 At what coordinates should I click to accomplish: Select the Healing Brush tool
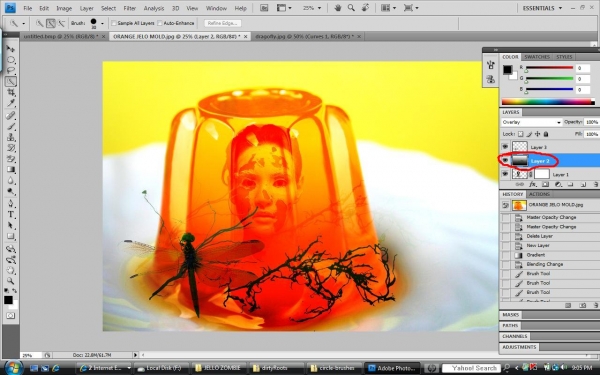point(10,116)
